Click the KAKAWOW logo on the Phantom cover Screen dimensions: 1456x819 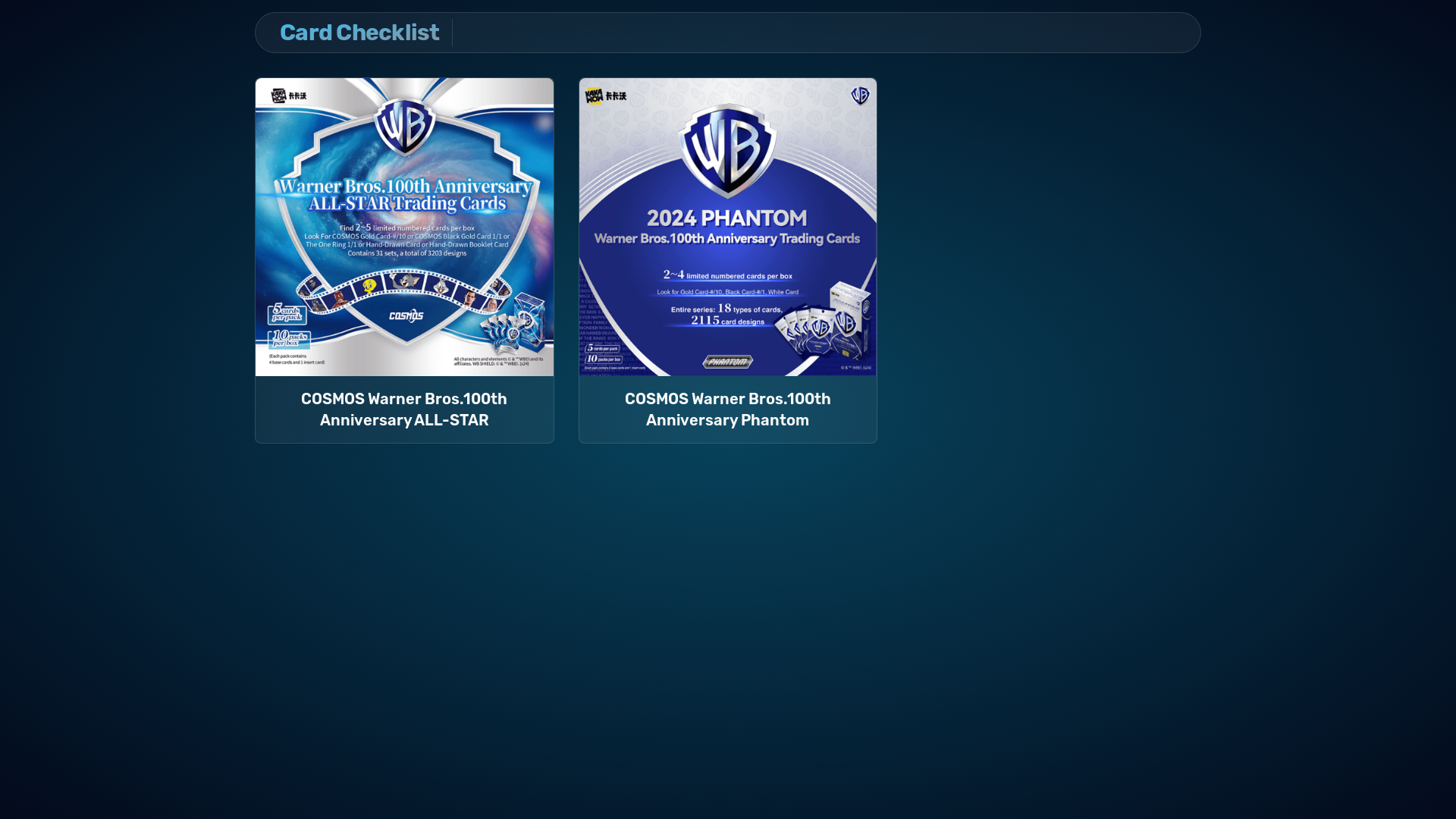(605, 96)
